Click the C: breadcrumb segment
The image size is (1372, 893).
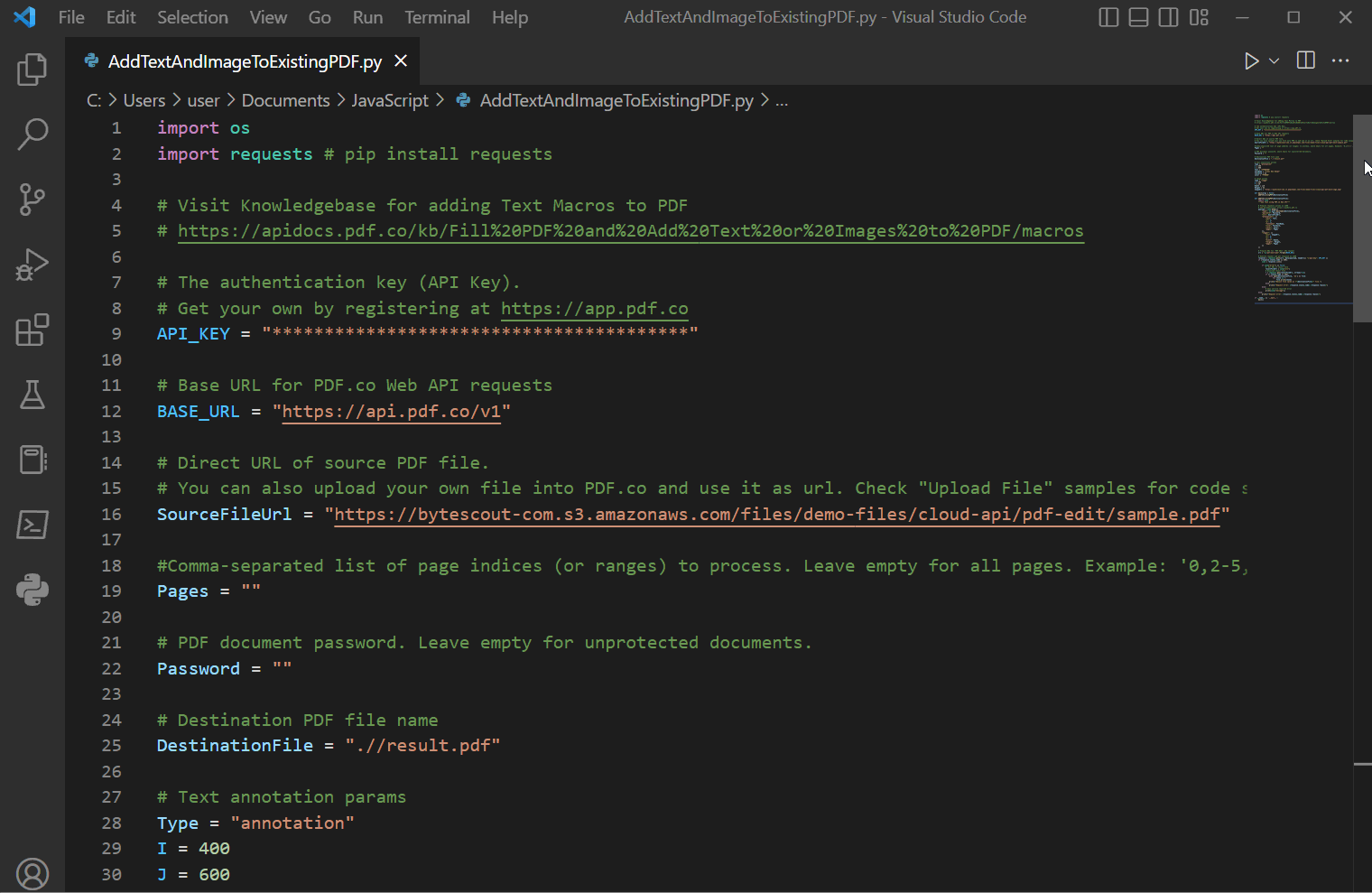[x=94, y=100]
